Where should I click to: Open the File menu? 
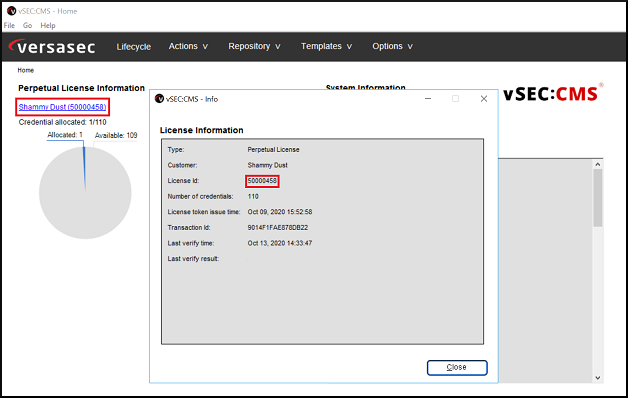tap(9, 25)
